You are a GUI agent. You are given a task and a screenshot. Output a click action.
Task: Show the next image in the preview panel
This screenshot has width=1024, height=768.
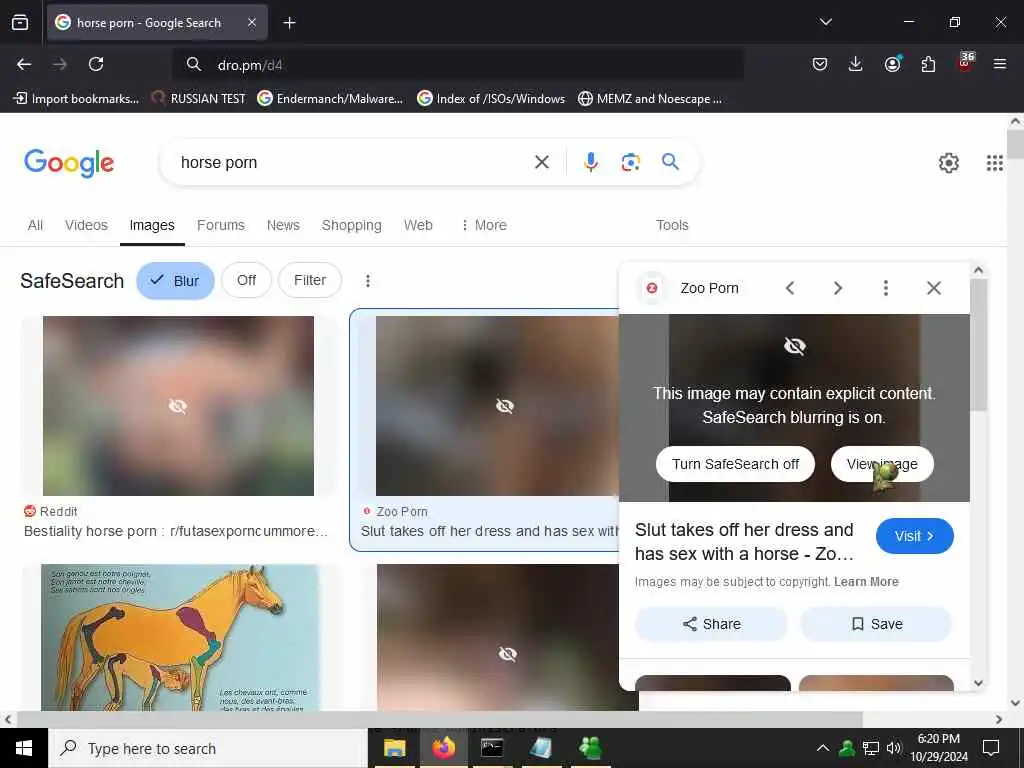pos(838,288)
